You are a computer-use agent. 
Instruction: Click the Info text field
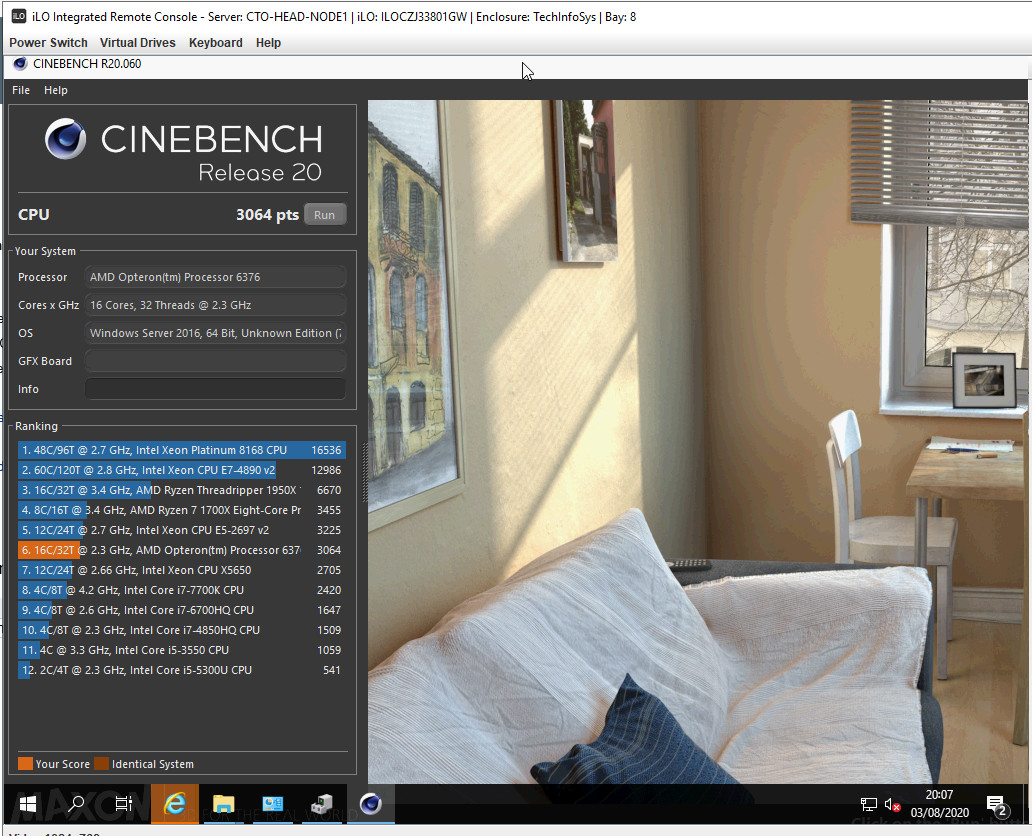(215, 389)
